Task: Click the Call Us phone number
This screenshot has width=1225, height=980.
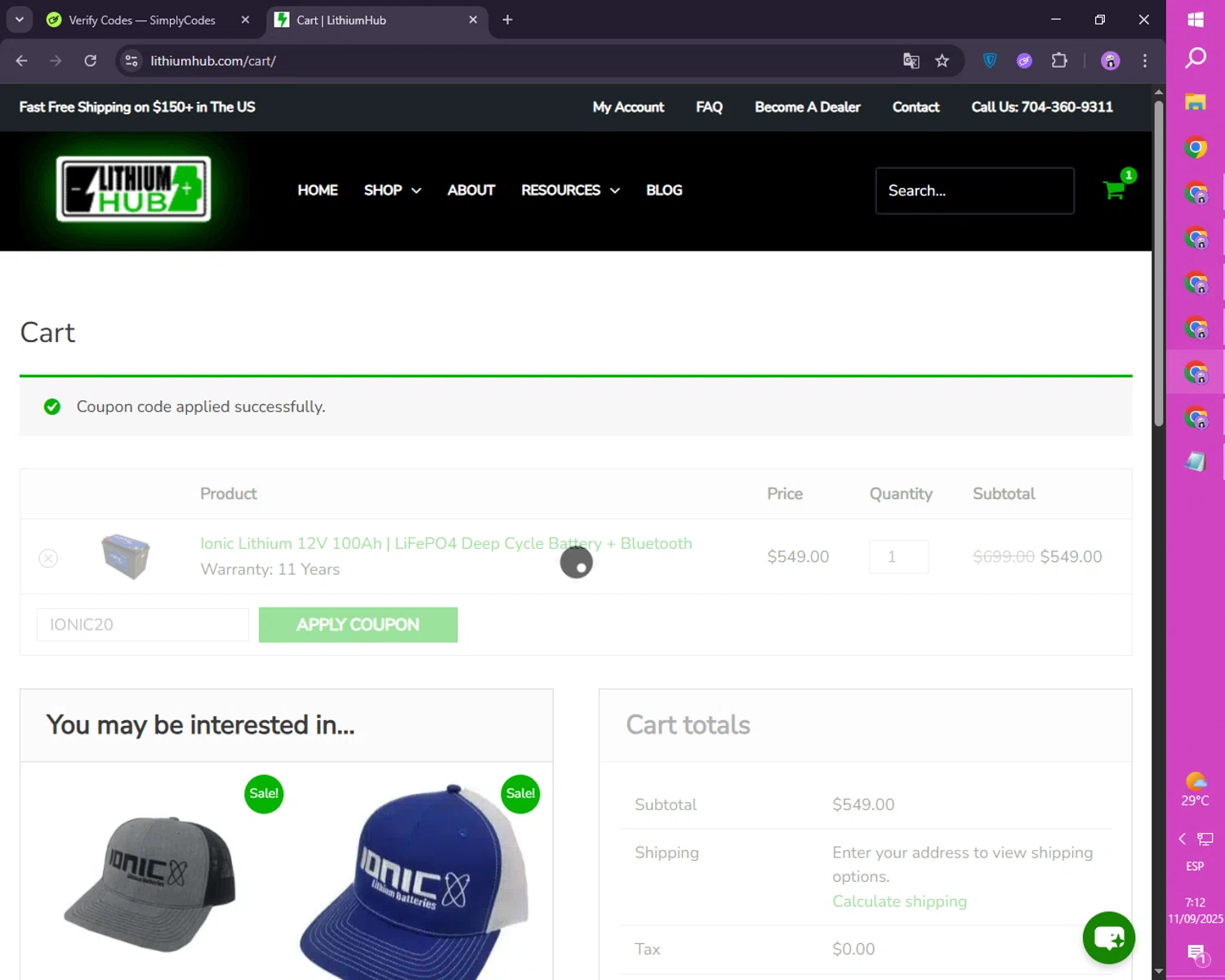Action: click(x=1042, y=107)
